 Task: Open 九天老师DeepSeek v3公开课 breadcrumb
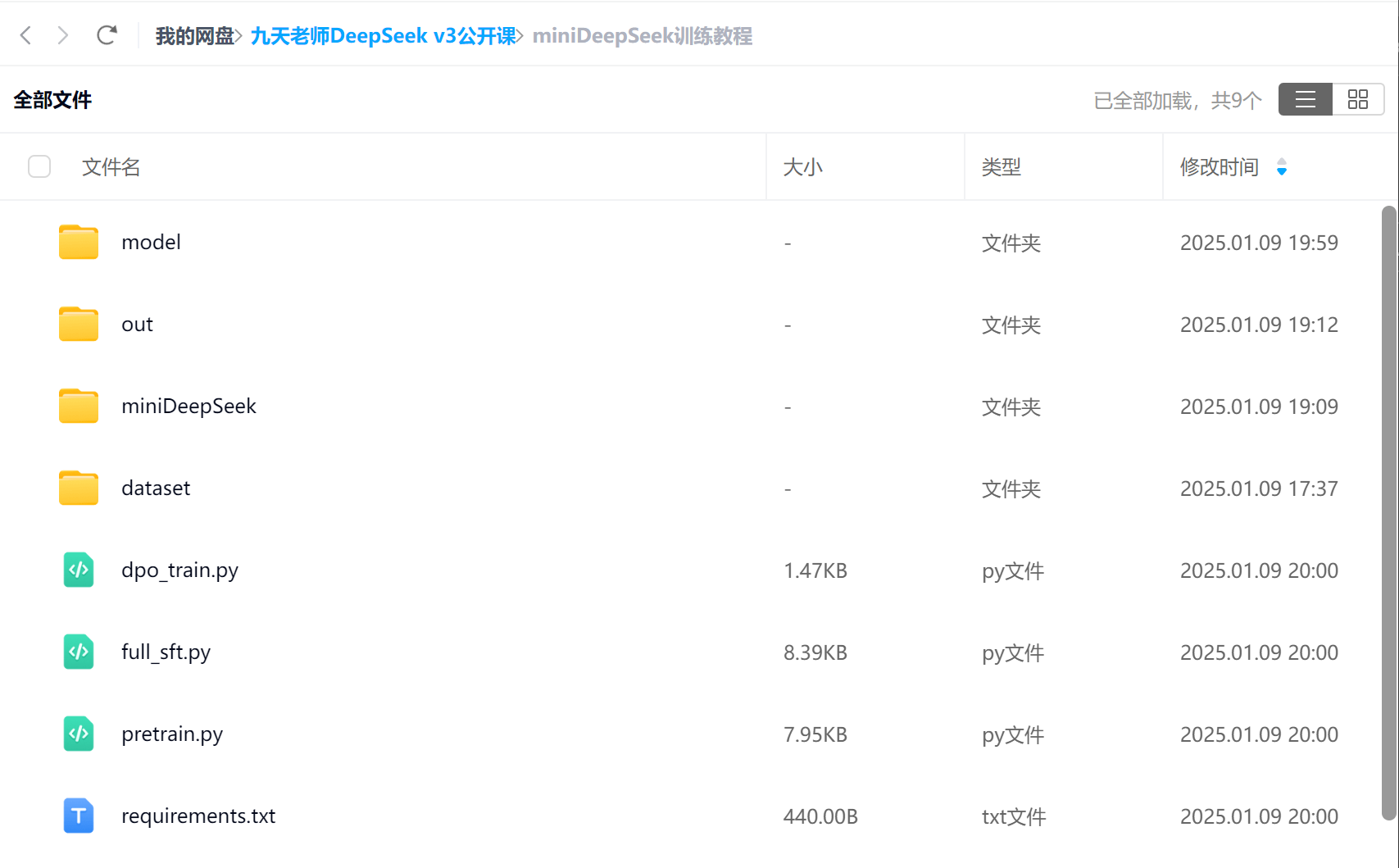click(383, 36)
